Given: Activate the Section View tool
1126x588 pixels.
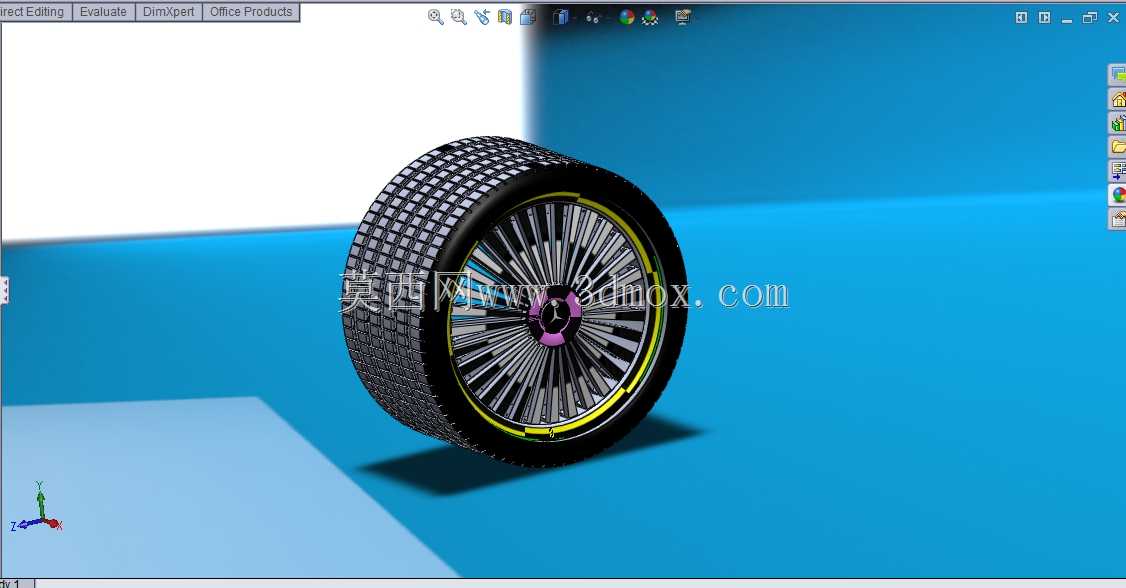Looking at the screenshot, I should (505, 17).
